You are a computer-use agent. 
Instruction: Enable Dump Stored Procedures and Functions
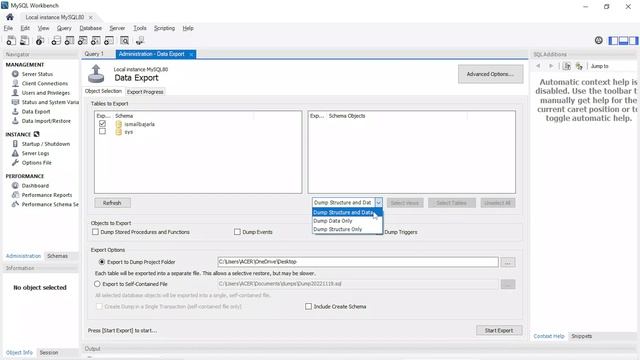coord(96,232)
